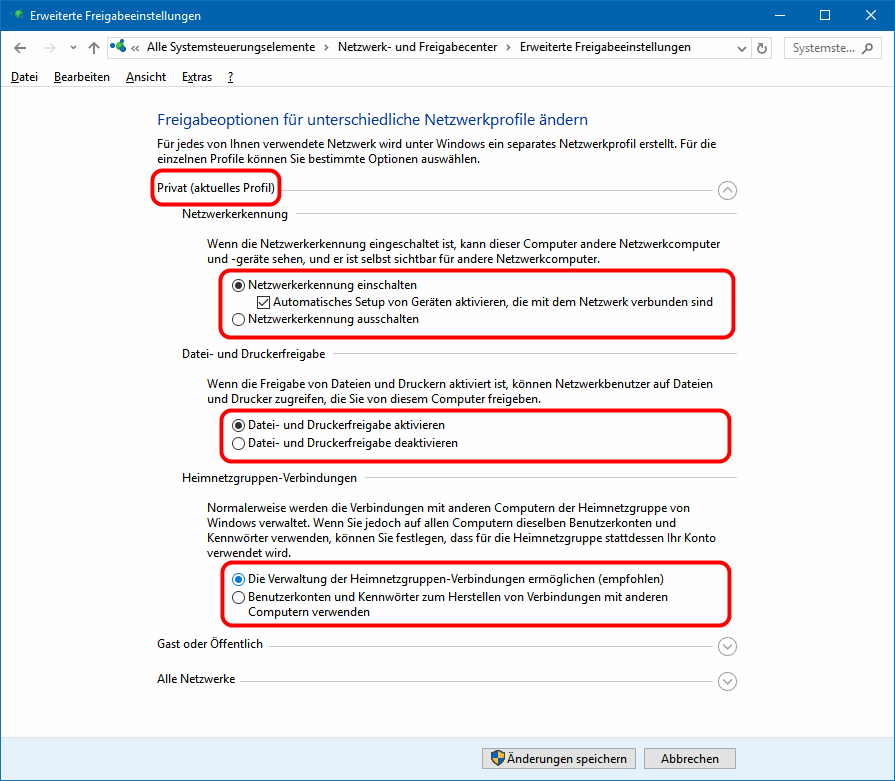Screen dimensions: 895x781
Task: Click Änderungen speichern button
Action: point(558,759)
